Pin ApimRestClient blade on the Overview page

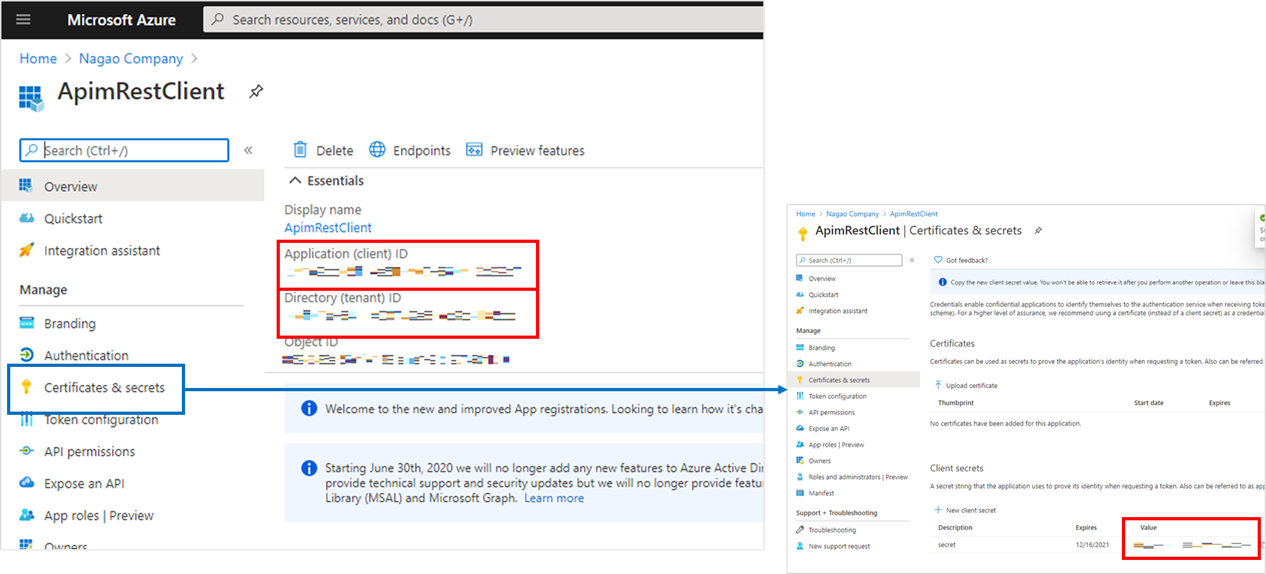256,91
